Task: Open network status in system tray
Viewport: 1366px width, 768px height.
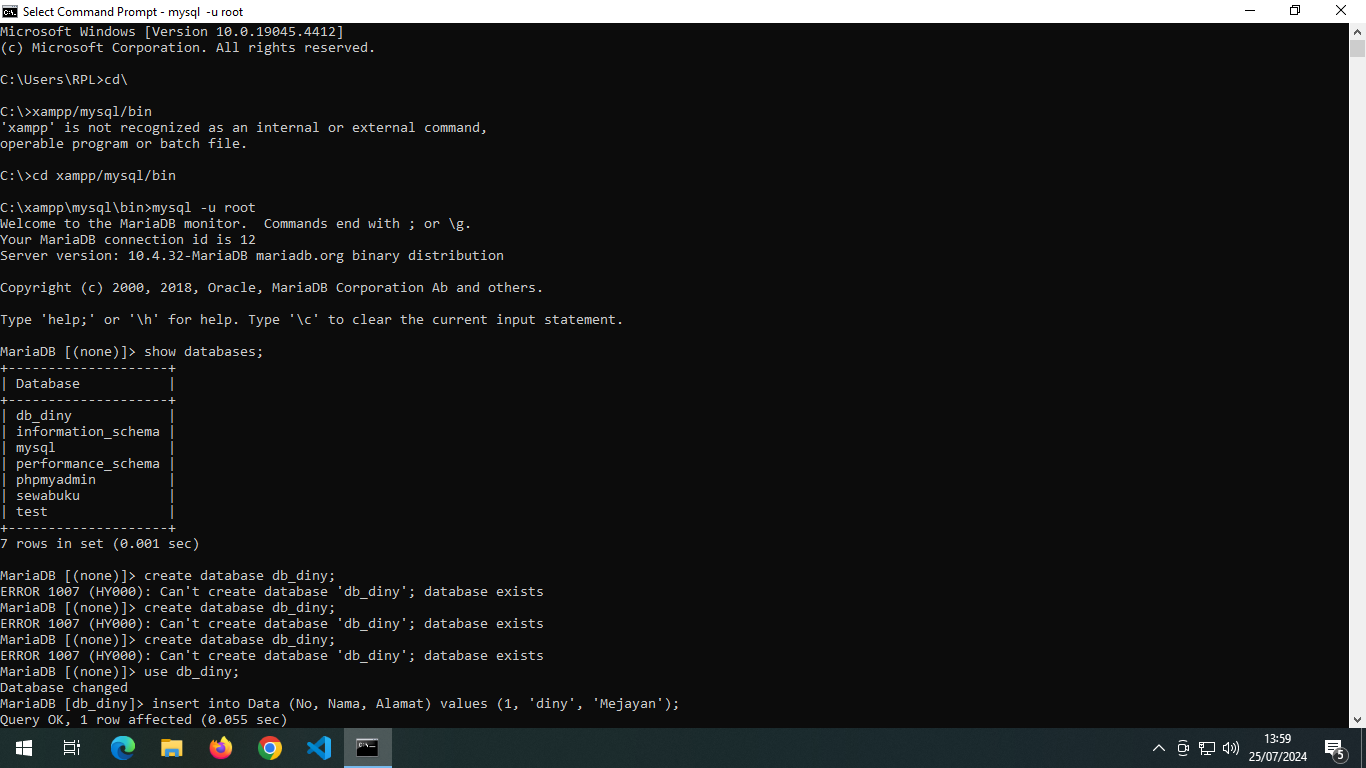Action: point(1207,748)
